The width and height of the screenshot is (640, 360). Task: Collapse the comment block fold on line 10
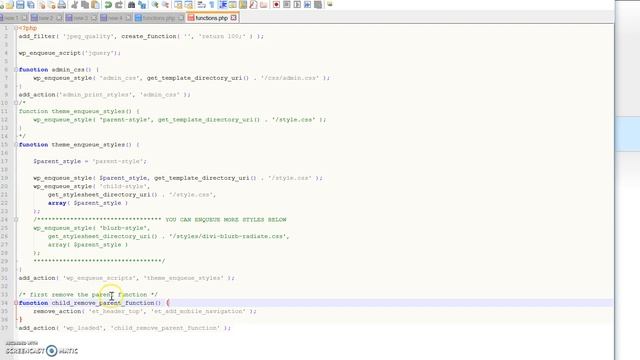click(16, 103)
